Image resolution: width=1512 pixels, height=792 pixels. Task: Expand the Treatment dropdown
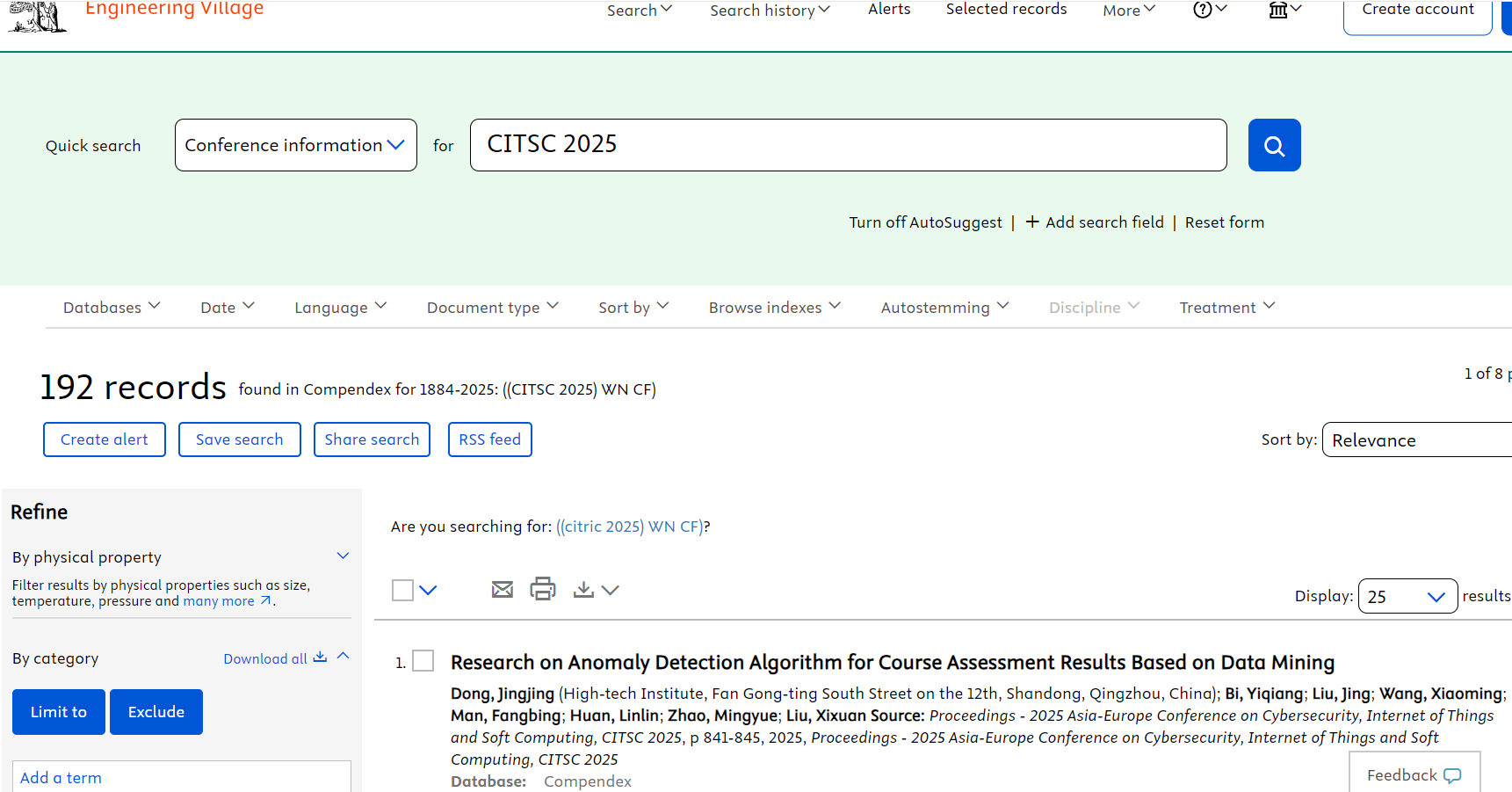[1227, 307]
